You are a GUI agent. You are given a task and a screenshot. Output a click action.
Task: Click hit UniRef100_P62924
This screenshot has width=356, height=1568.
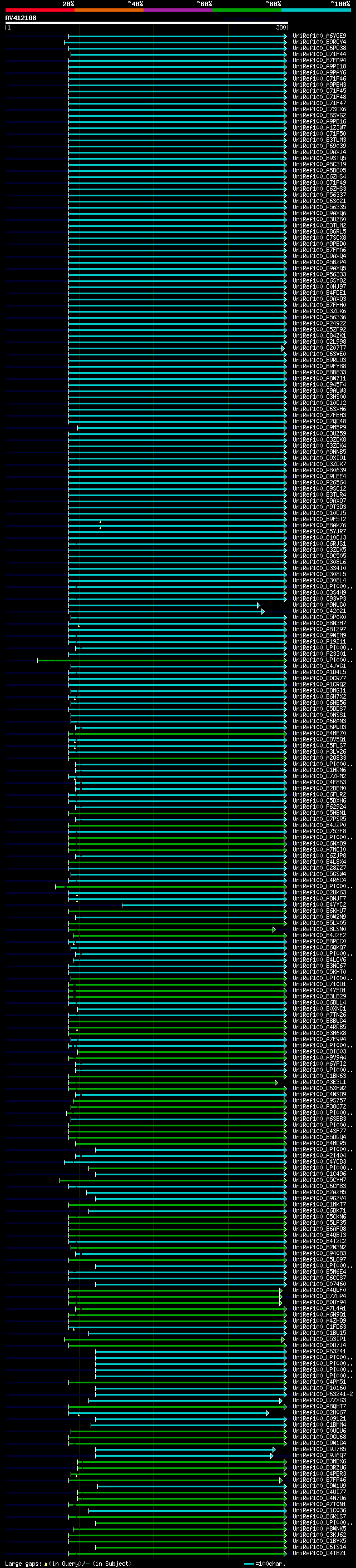(319, 807)
